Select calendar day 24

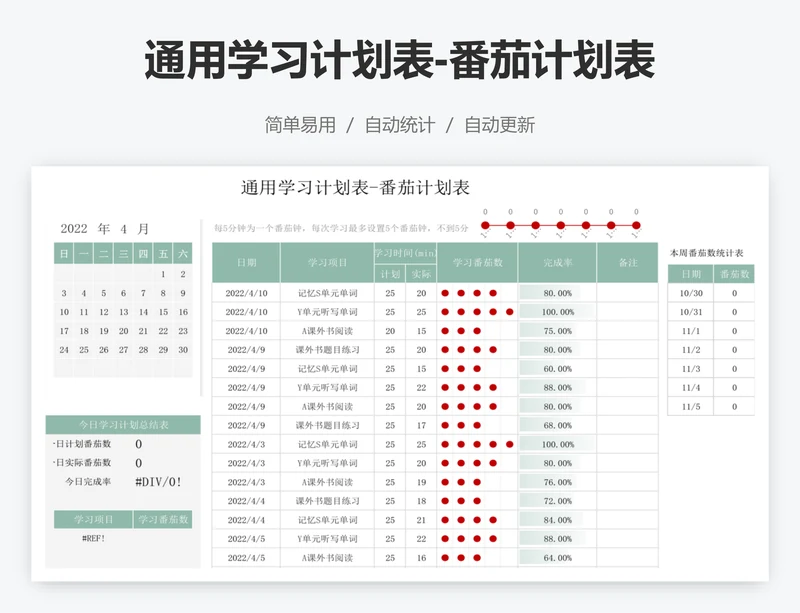64,350
